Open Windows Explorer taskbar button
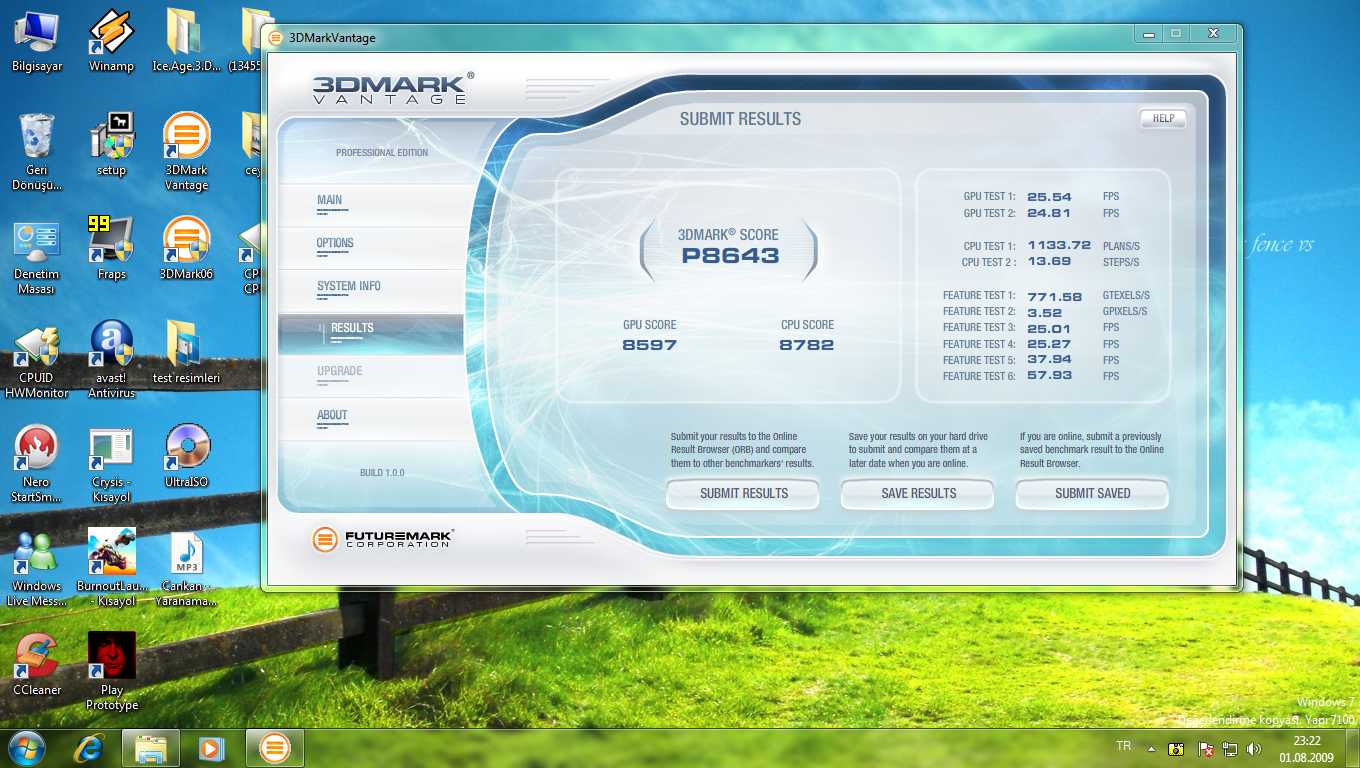 [151, 747]
